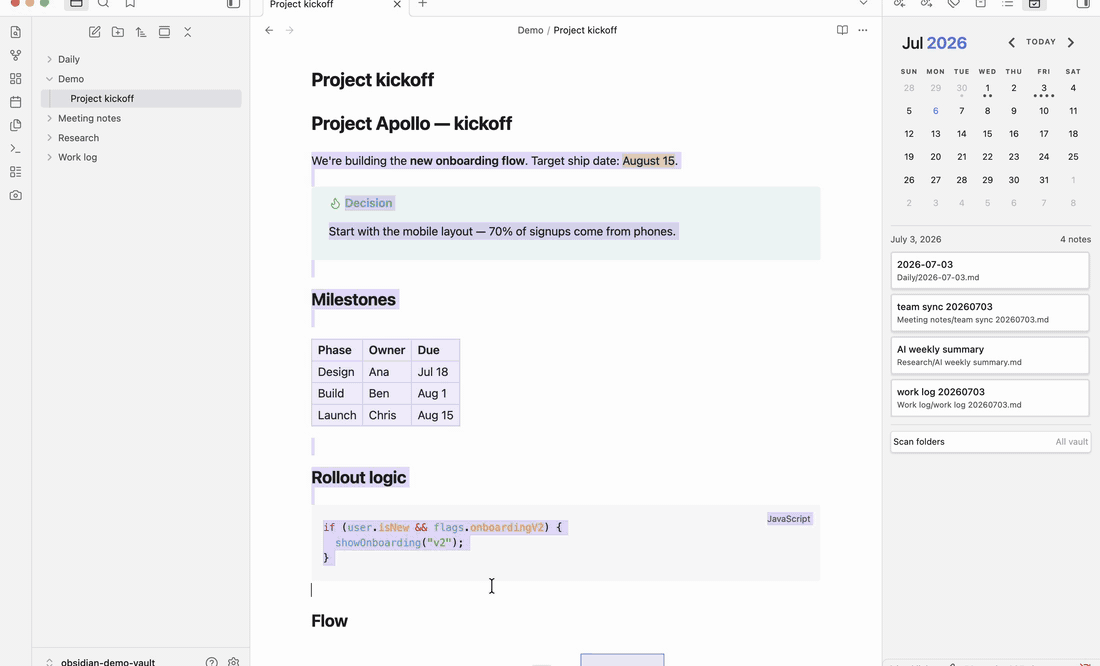The height and width of the screenshot is (666, 1100).
Task: Click the checklist-style ribbon icon
Action: 15,172
